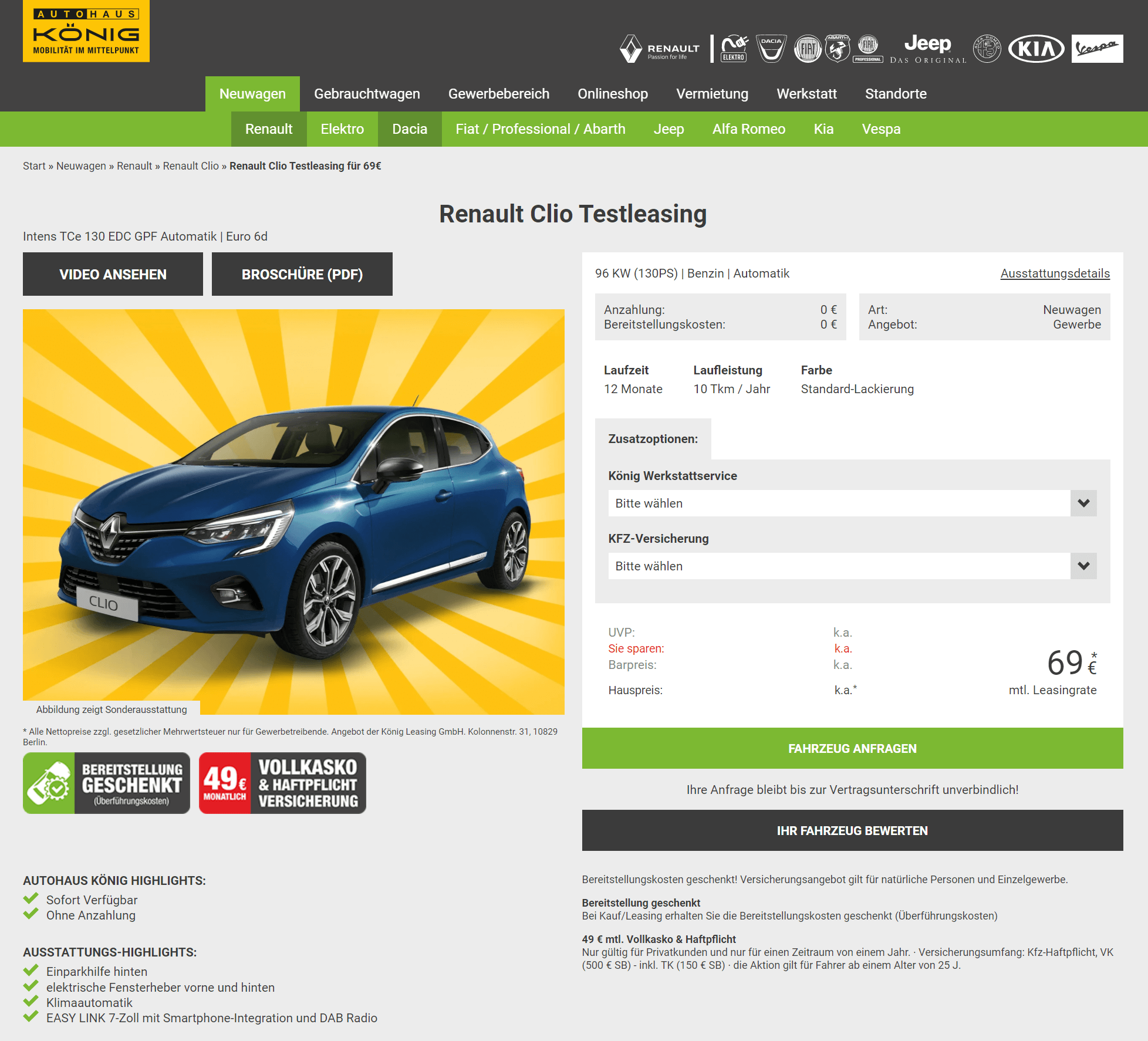Select Vespa in the green submenu

click(x=881, y=129)
